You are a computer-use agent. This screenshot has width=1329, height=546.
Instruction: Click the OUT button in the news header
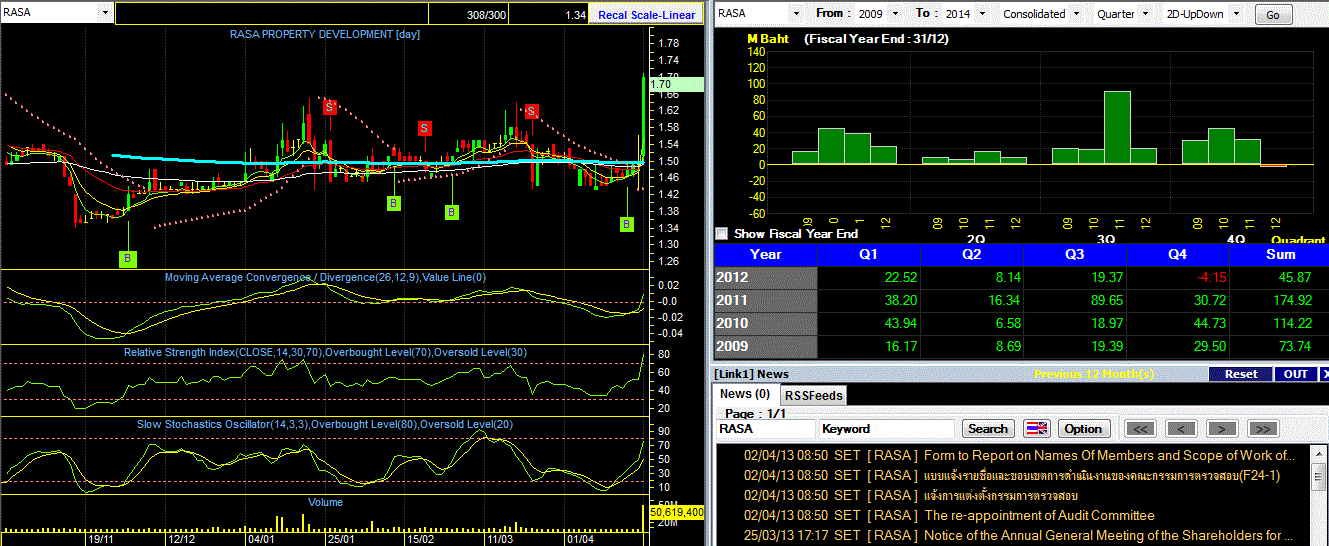(x=1296, y=374)
